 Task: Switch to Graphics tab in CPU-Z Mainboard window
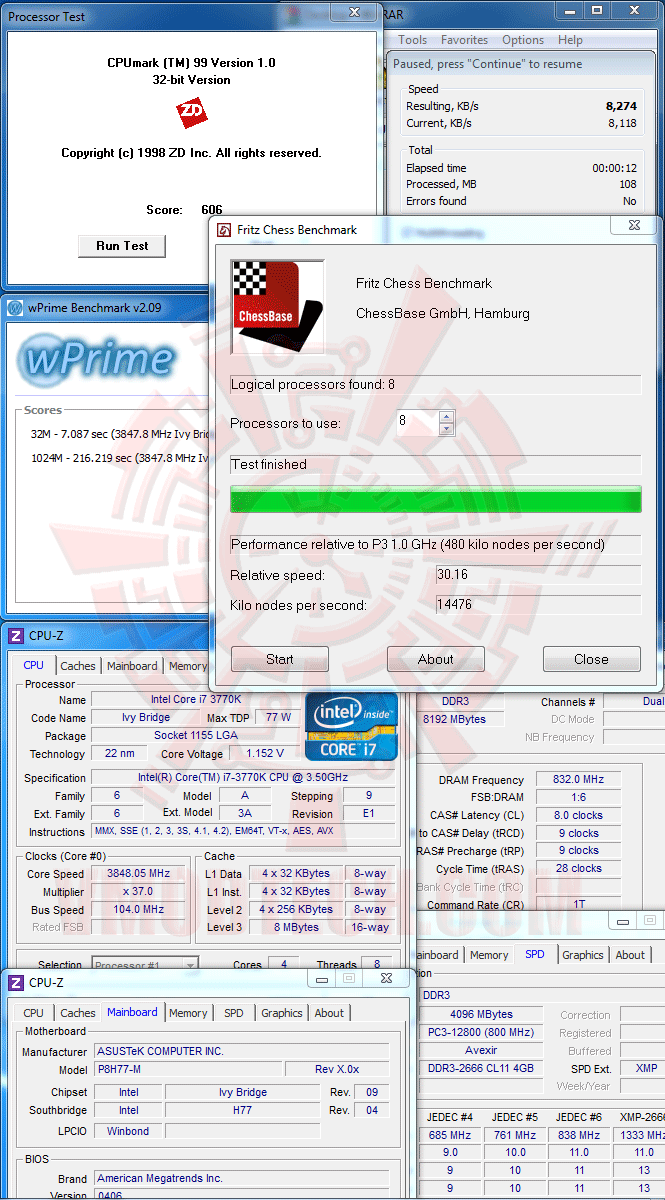(282, 1013)
